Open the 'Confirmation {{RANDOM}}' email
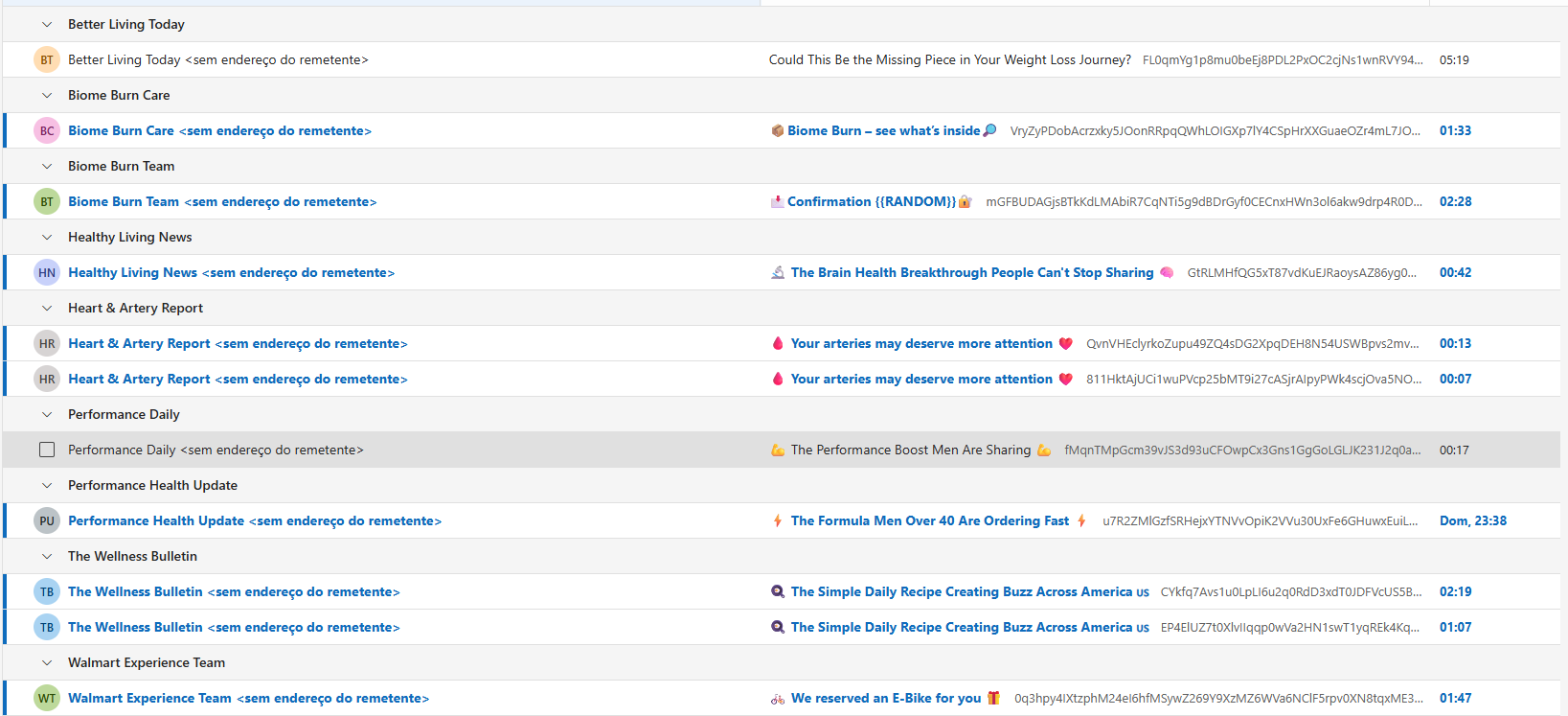 pyautogui.click(x=872, y=201)
